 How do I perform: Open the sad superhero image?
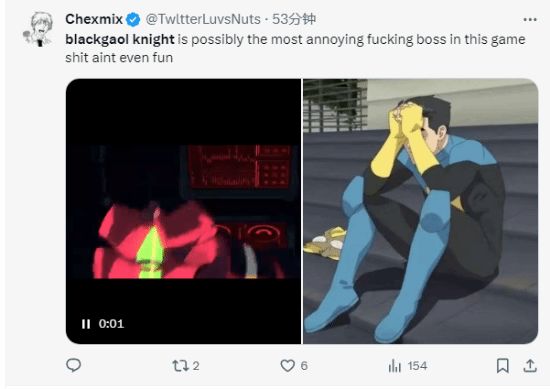coord(421,211)
